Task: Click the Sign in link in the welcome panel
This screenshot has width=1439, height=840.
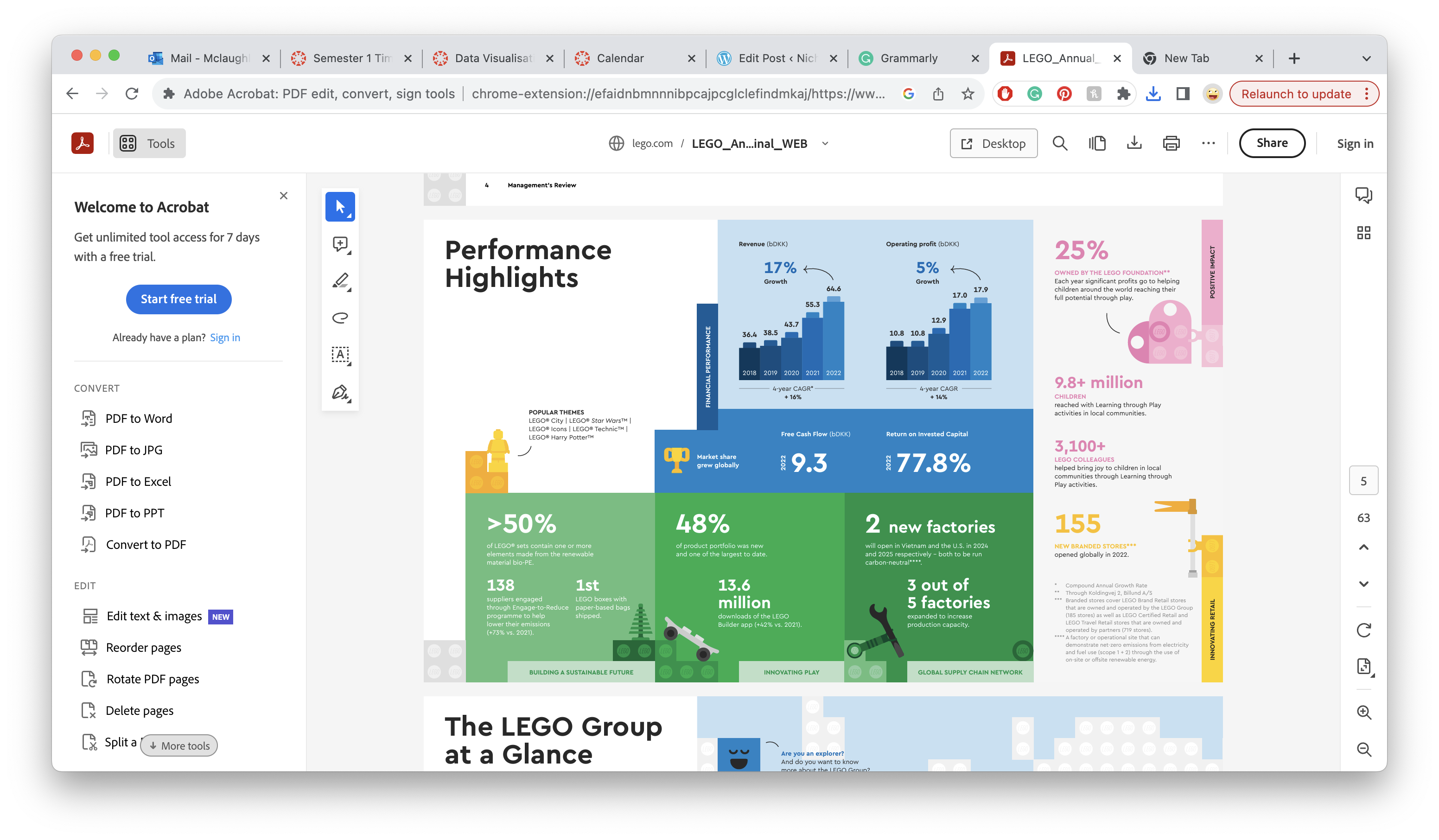Action: tap(225, 337)
